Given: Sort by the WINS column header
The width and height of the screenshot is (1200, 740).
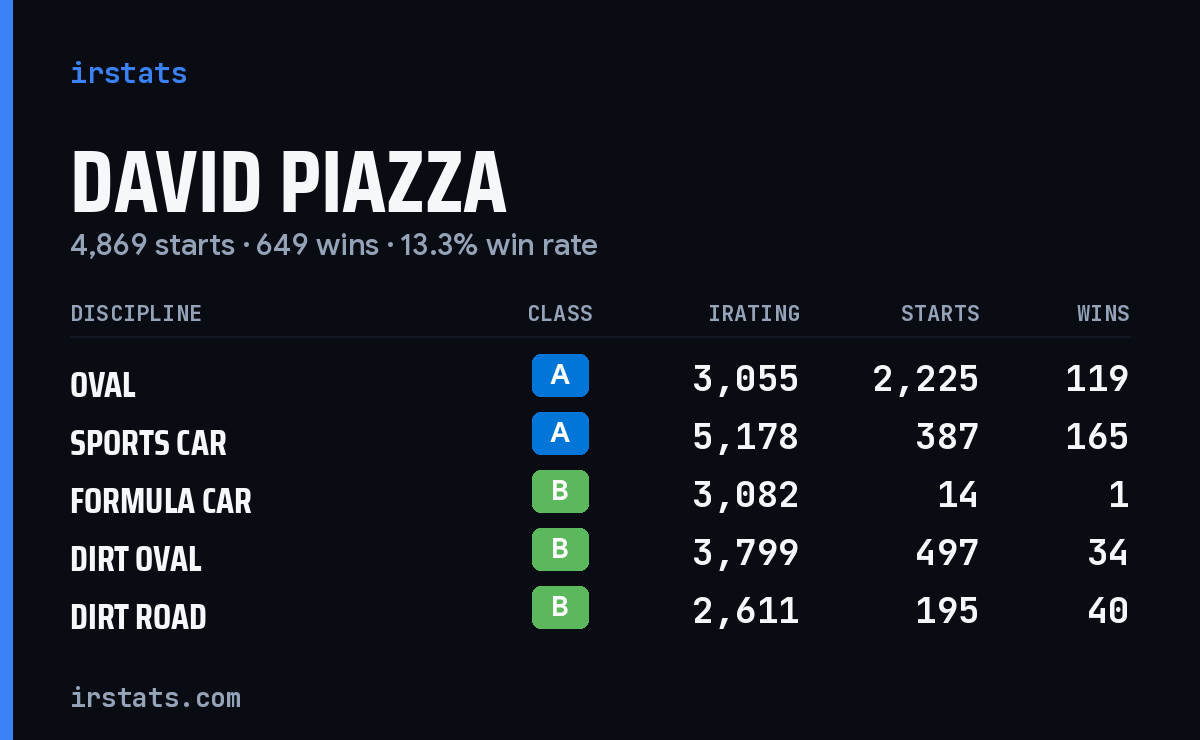Looking at the screenshot, I should [1103, 314].
